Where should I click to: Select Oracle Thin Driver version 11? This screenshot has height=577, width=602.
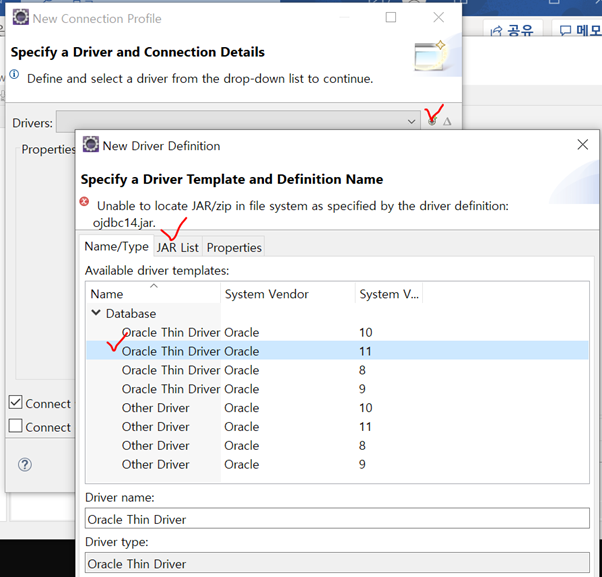[337, 351]
